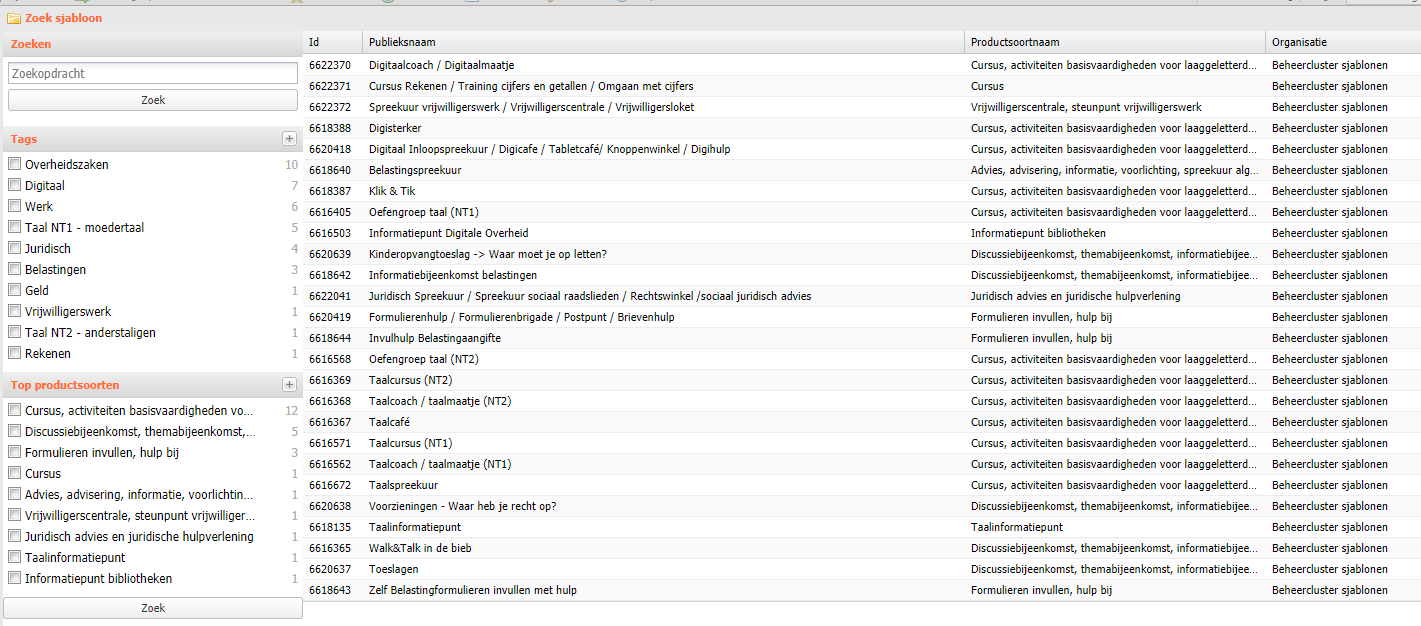Select Formulierenhulp / Formulierenbrigade row
Screen dimensions: 1421x626
[x=862, y=317]
